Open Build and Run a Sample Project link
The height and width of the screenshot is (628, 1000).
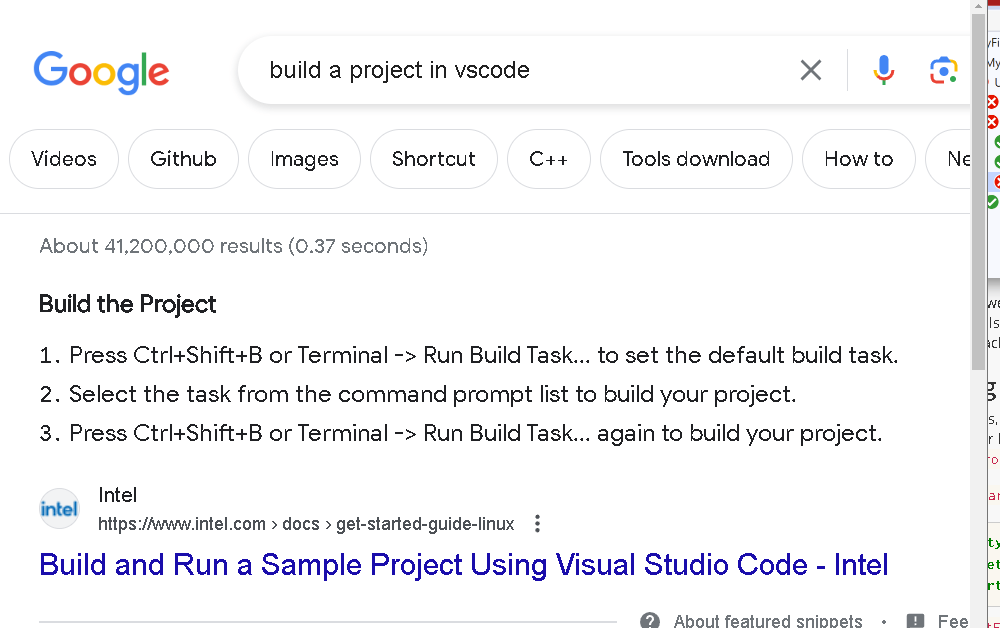[x=464, y=565]
